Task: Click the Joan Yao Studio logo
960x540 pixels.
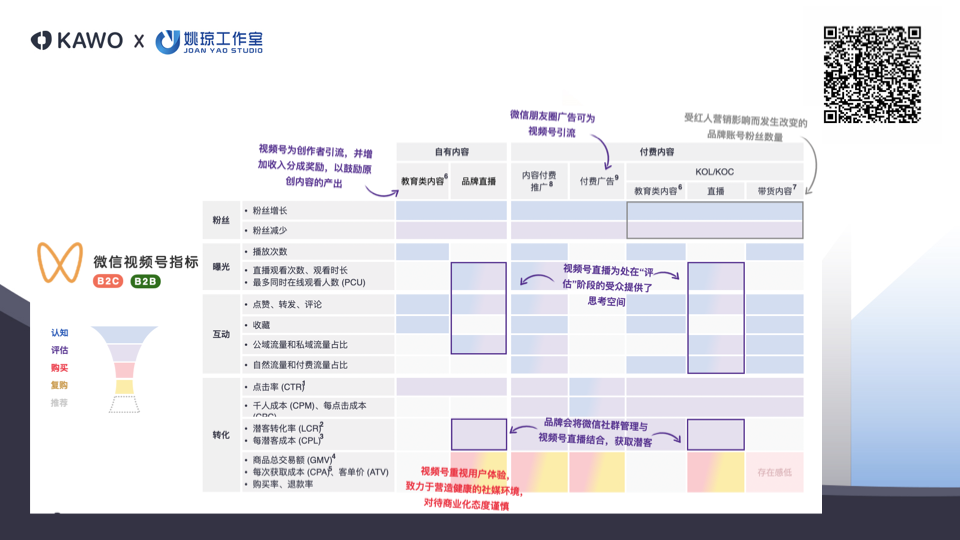Action: (x=209, y=42)
